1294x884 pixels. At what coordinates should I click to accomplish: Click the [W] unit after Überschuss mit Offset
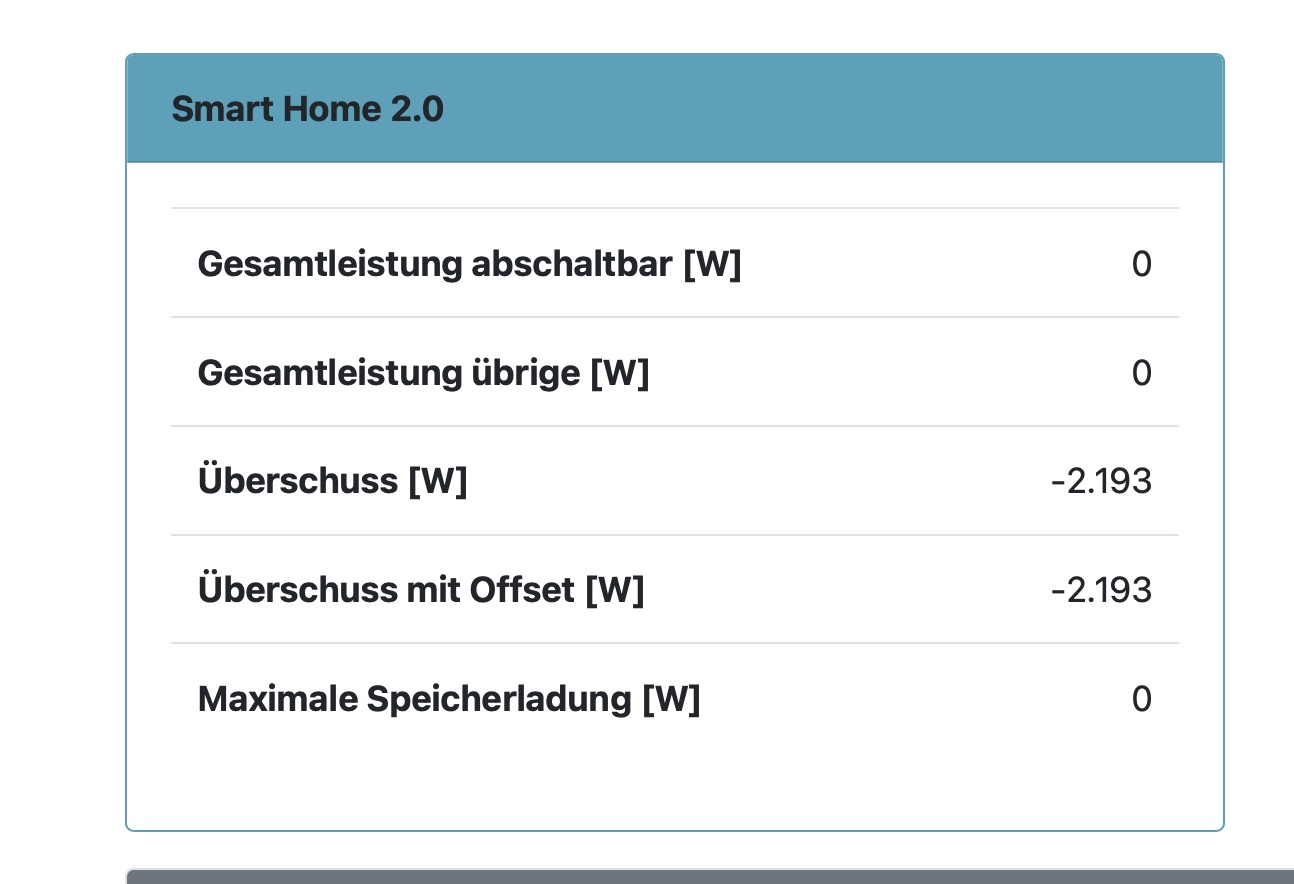click(x=615, y=591)
